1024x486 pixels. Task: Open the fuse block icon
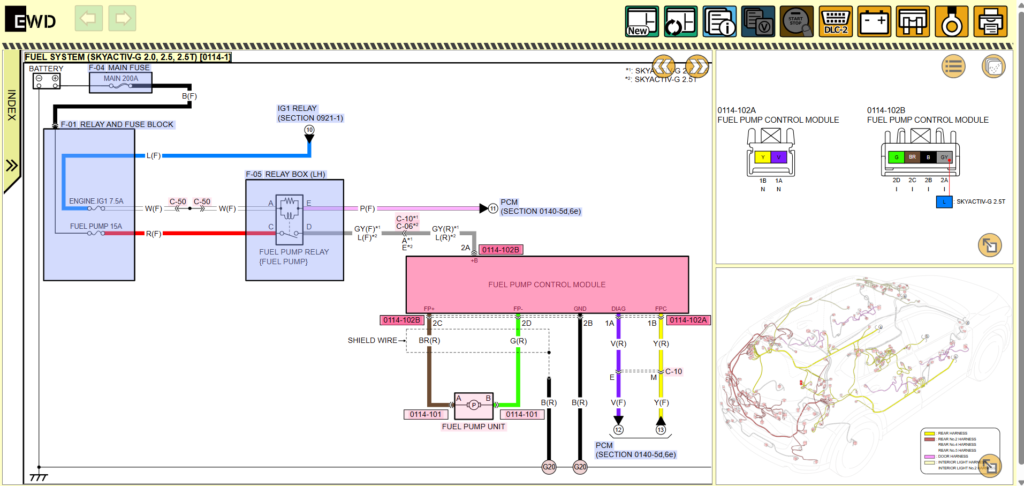(x=913, y=21)
